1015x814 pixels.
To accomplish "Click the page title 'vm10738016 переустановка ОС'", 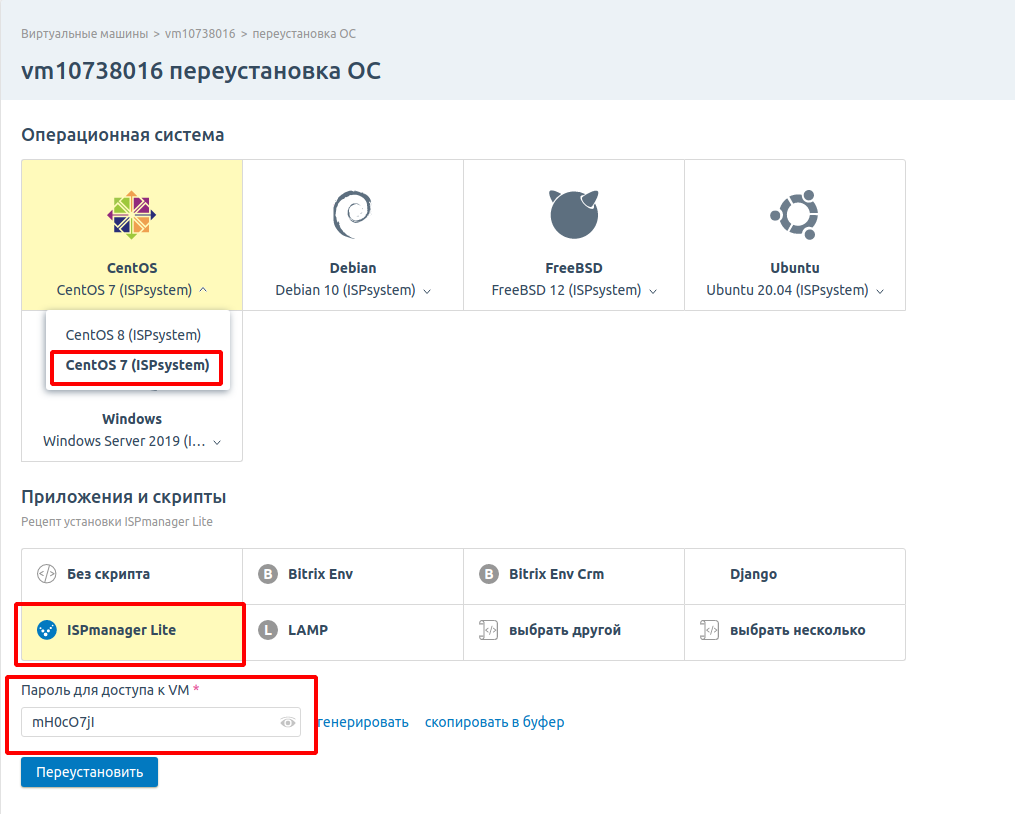I will click(201, 71).
